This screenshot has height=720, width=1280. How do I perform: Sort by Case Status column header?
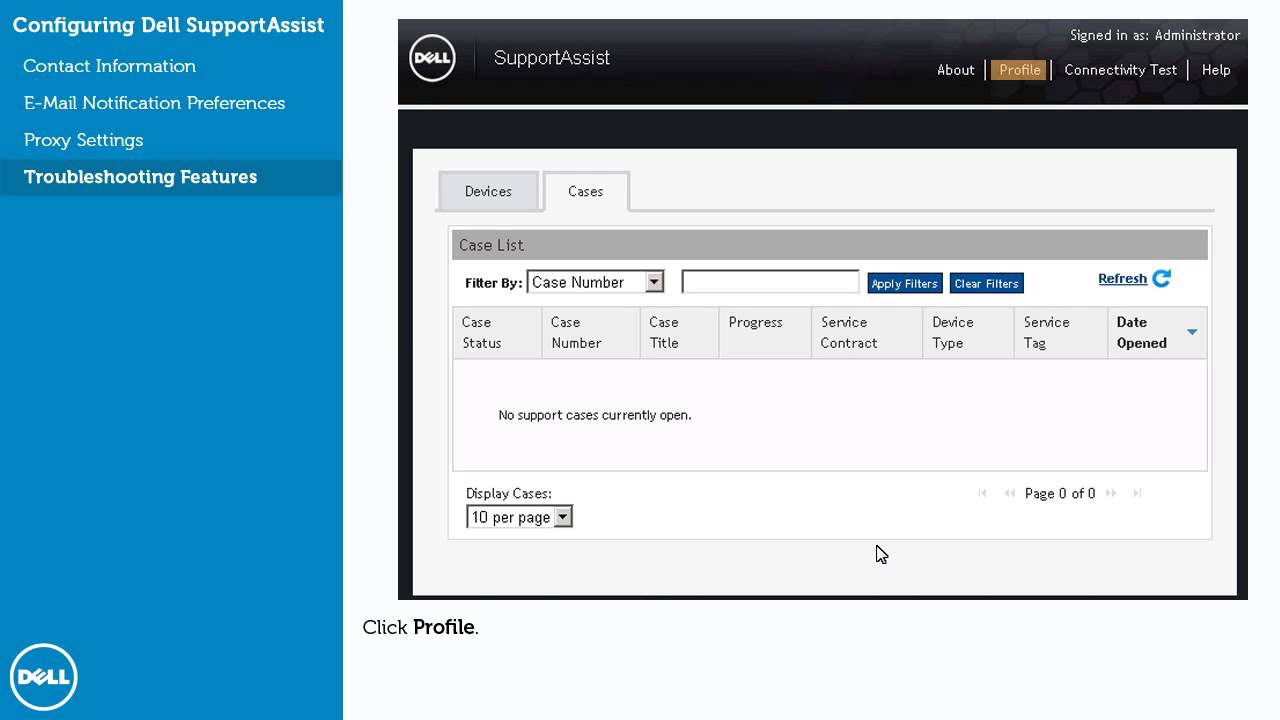[497, 332]
